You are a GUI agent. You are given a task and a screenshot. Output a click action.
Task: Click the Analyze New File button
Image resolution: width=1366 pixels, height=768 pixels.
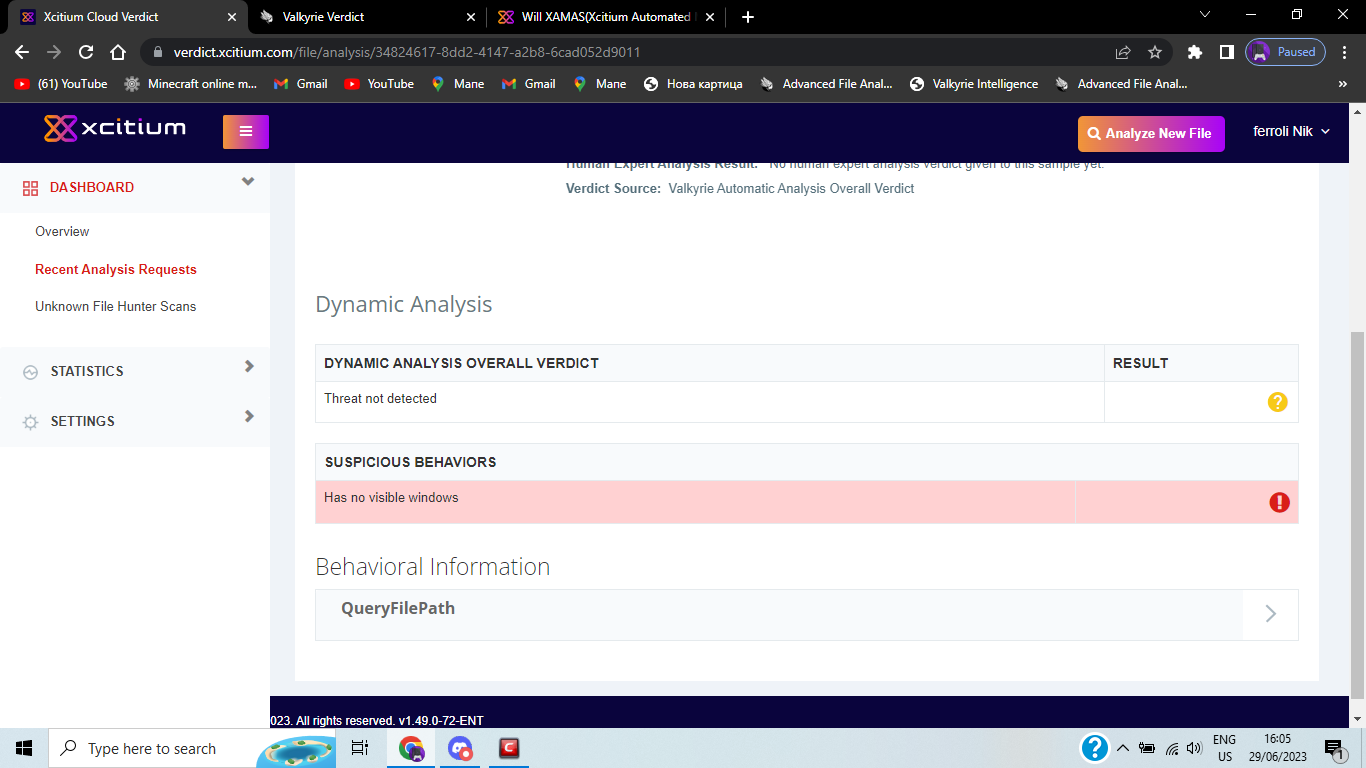[1151, 133]
